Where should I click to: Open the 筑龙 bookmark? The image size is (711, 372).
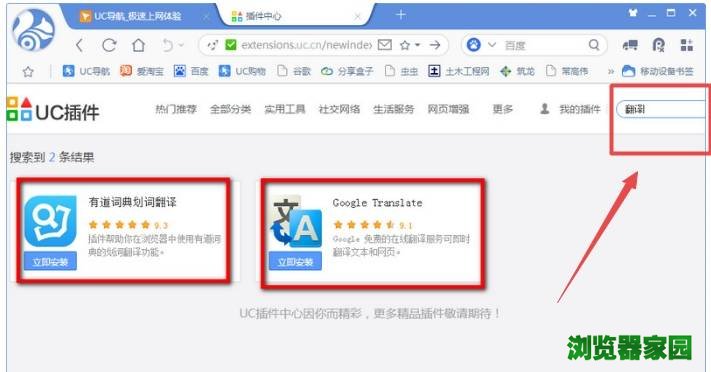tap(517, 71)
